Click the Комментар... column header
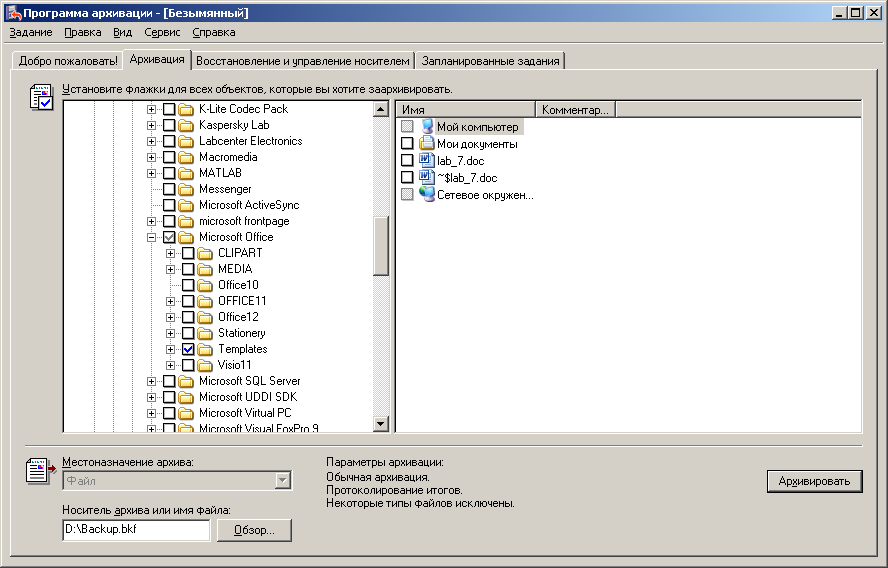This screenshot has width=888, height=568. 575,109
